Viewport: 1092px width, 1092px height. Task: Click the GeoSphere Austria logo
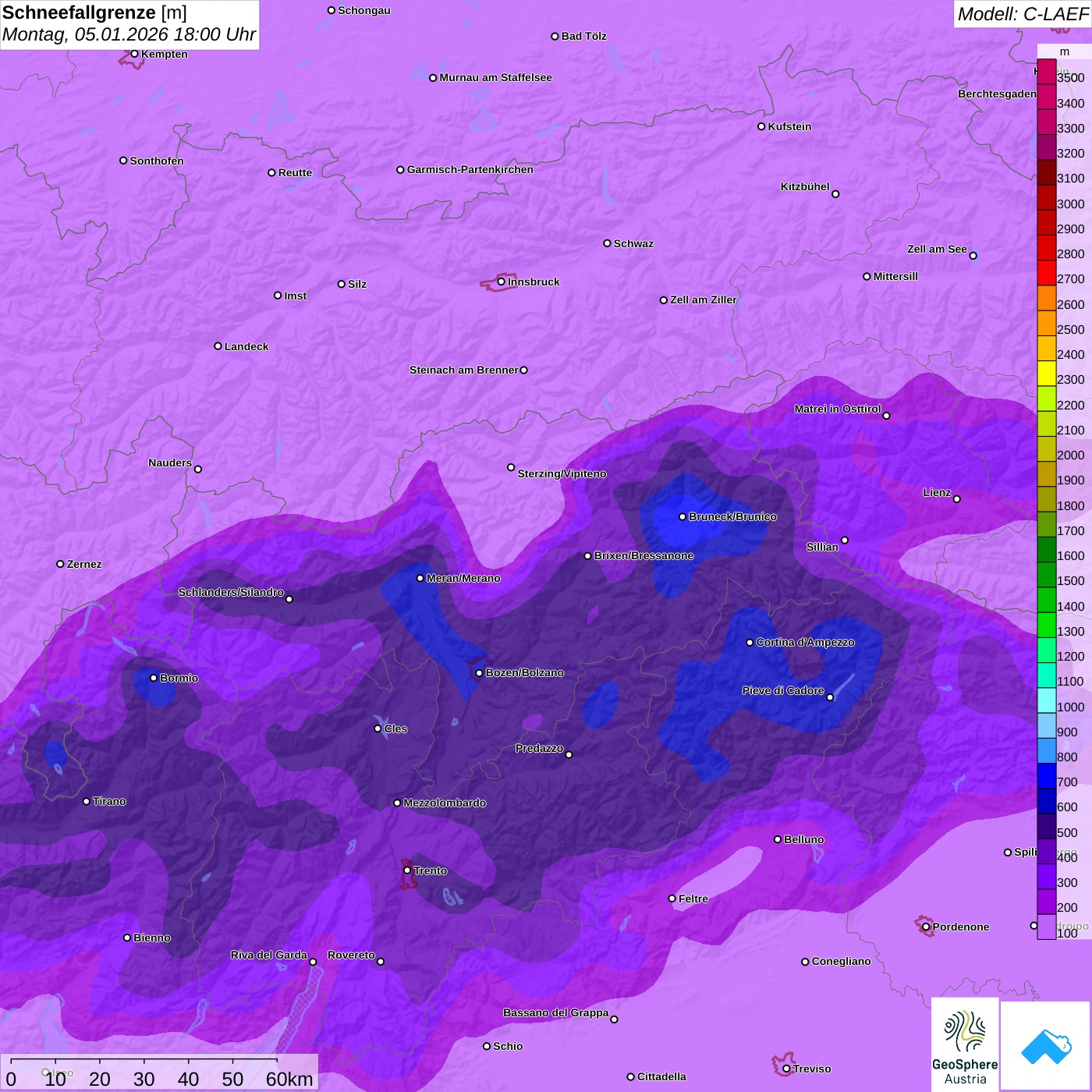965,1046
